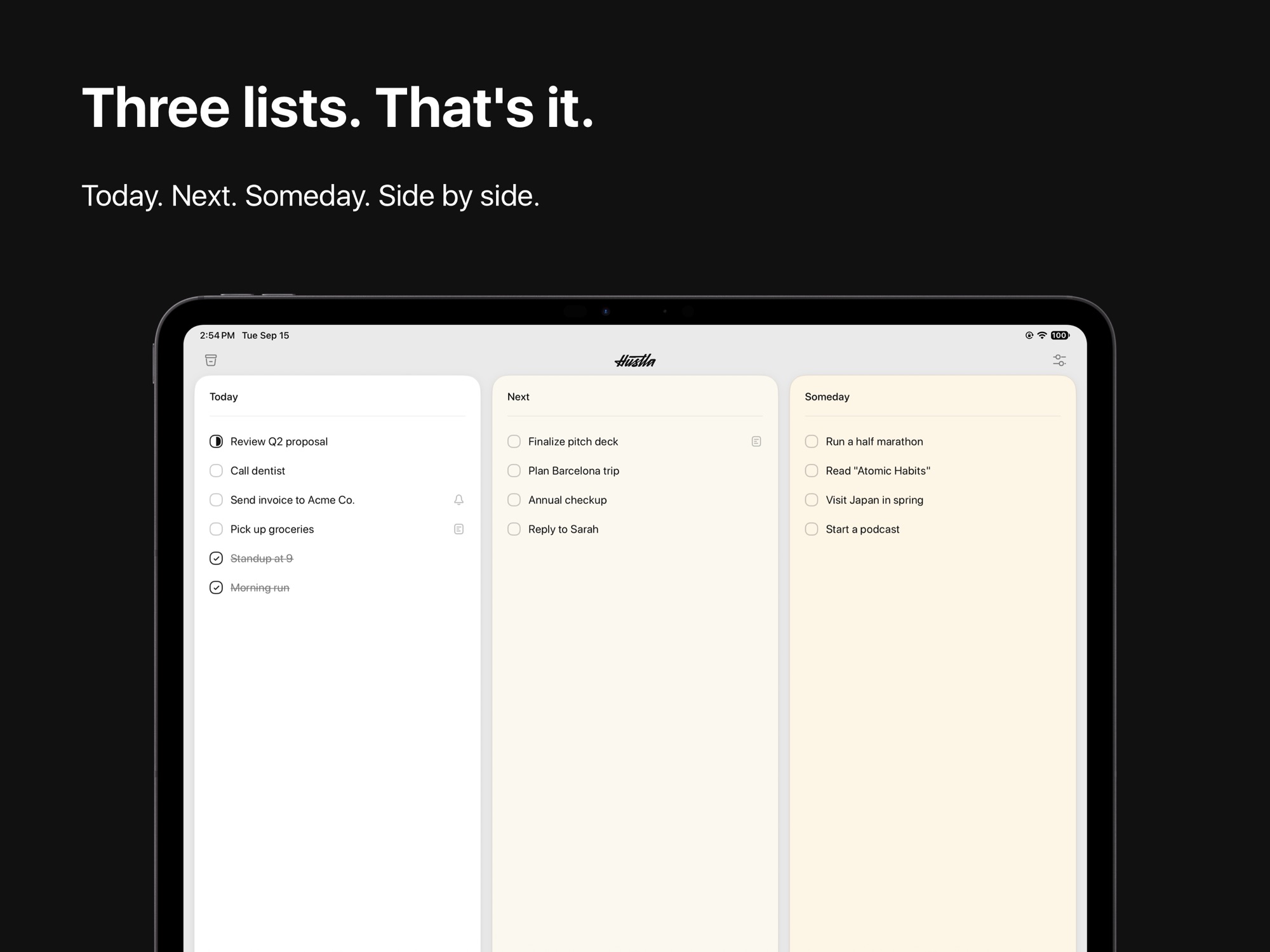Check off Start a podcast
This screenshot has width=1270, height=952.
tap(812, 529)
